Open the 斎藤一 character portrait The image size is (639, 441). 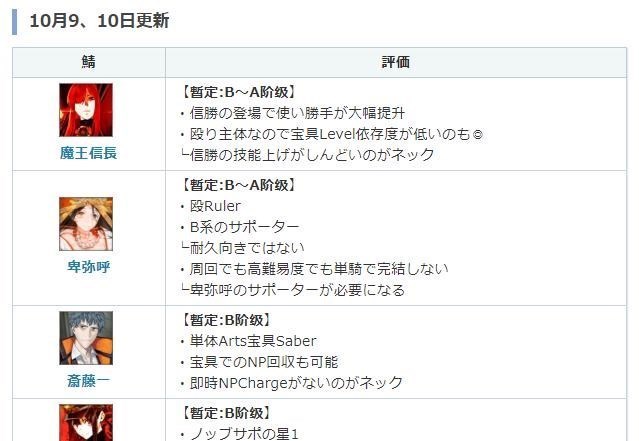pos(86,338)
